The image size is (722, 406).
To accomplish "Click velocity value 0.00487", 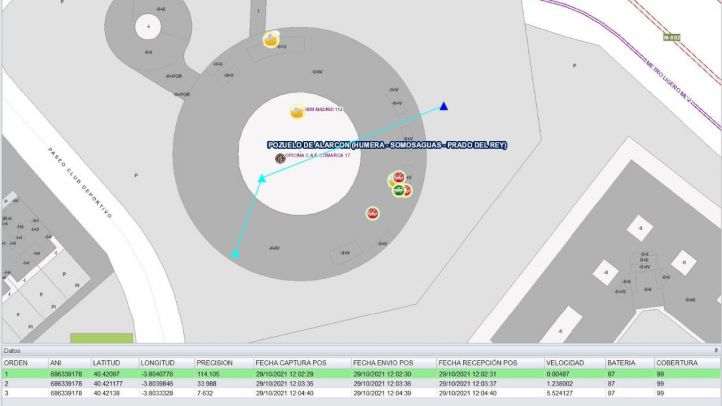I will coord(558,374).
